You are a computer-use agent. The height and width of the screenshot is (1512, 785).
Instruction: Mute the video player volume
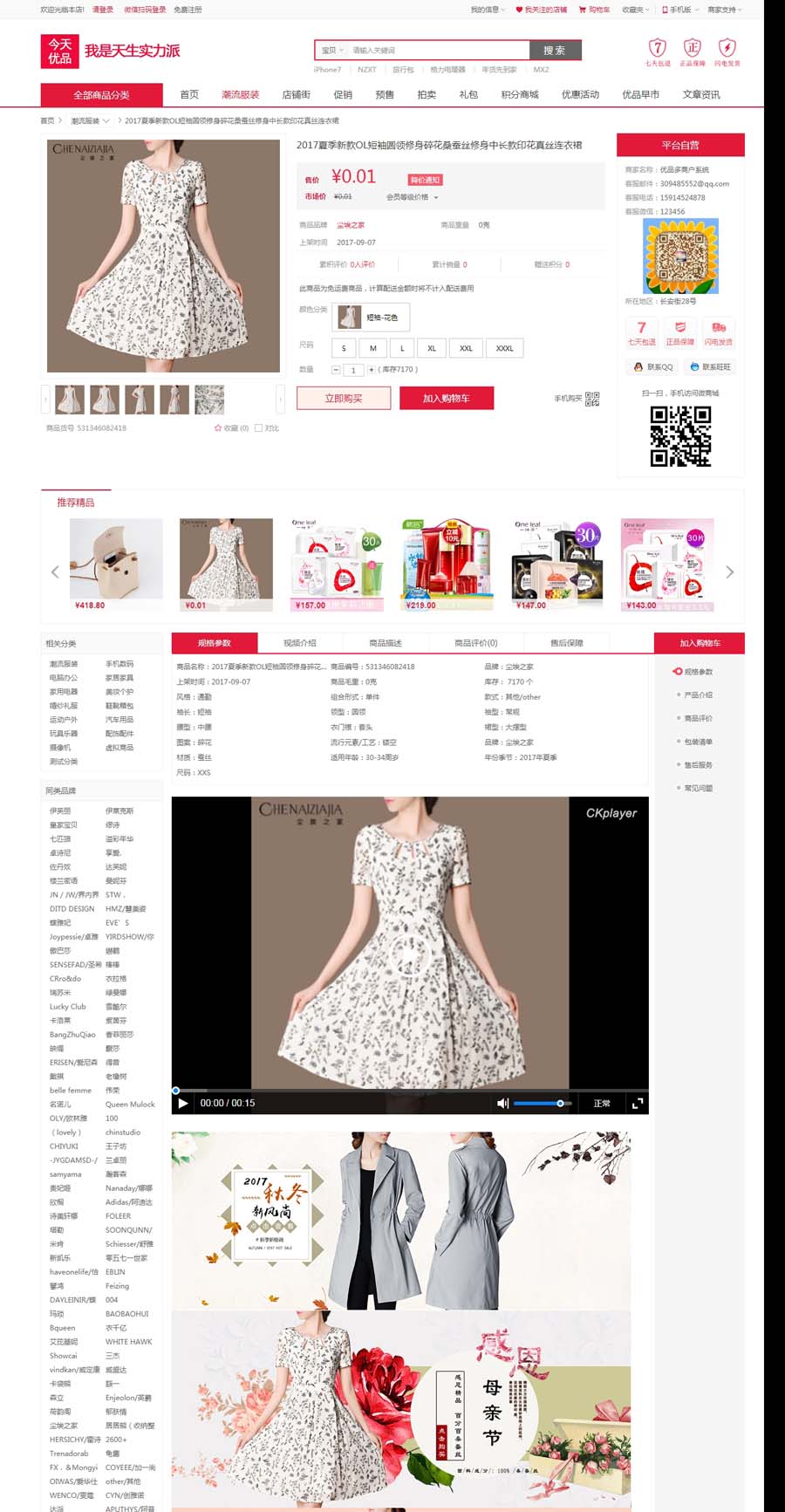[x=502, y=1103]
